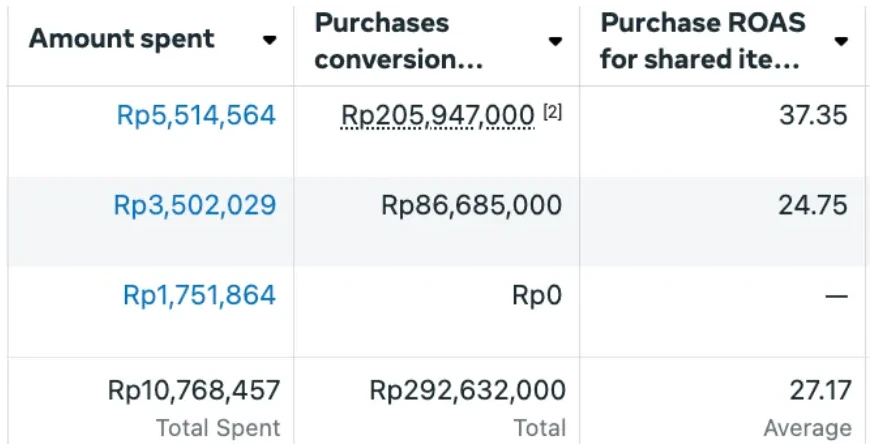Open the Rp3,502,029 amount spent link
872x447 pixels.
(195, 206)
